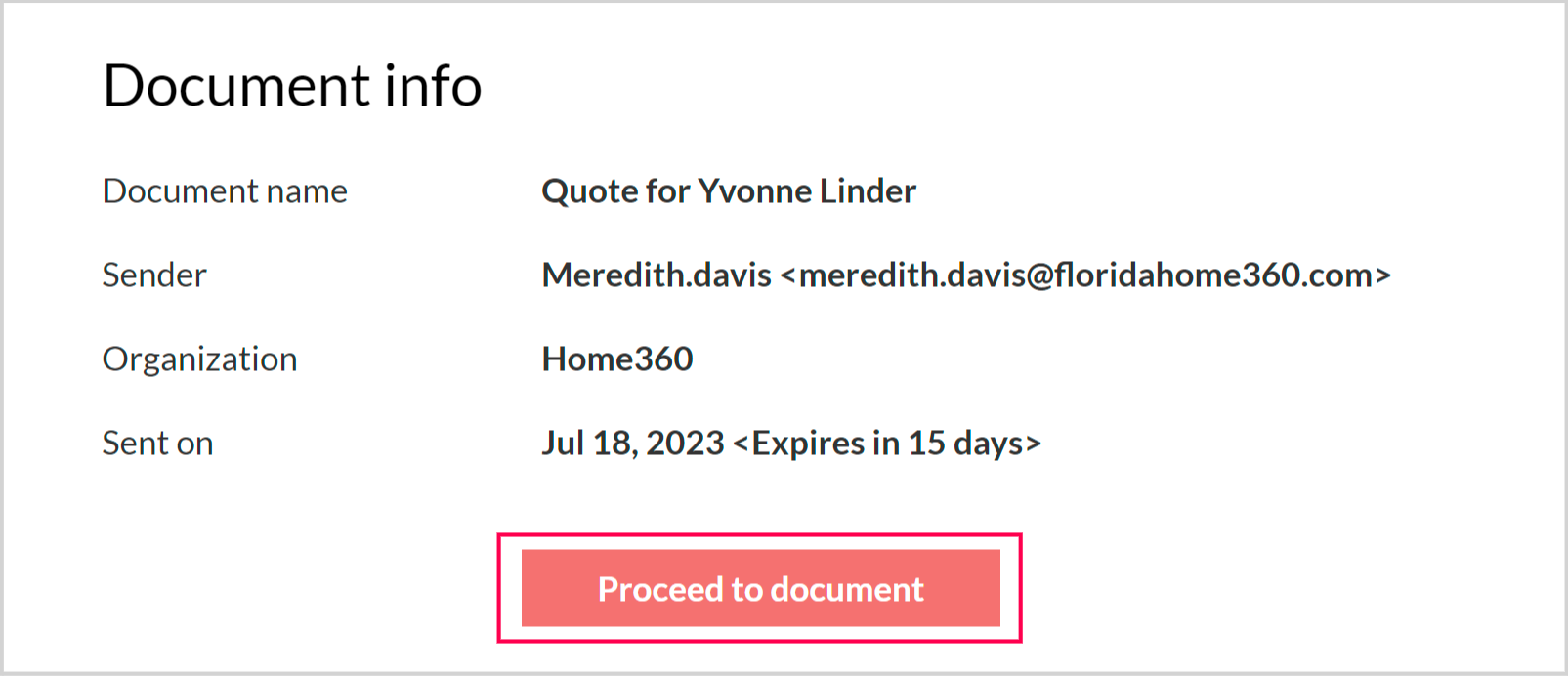1568x676 pixels.
Task: Click the Document info heading
Action: [x=292, y=86]
